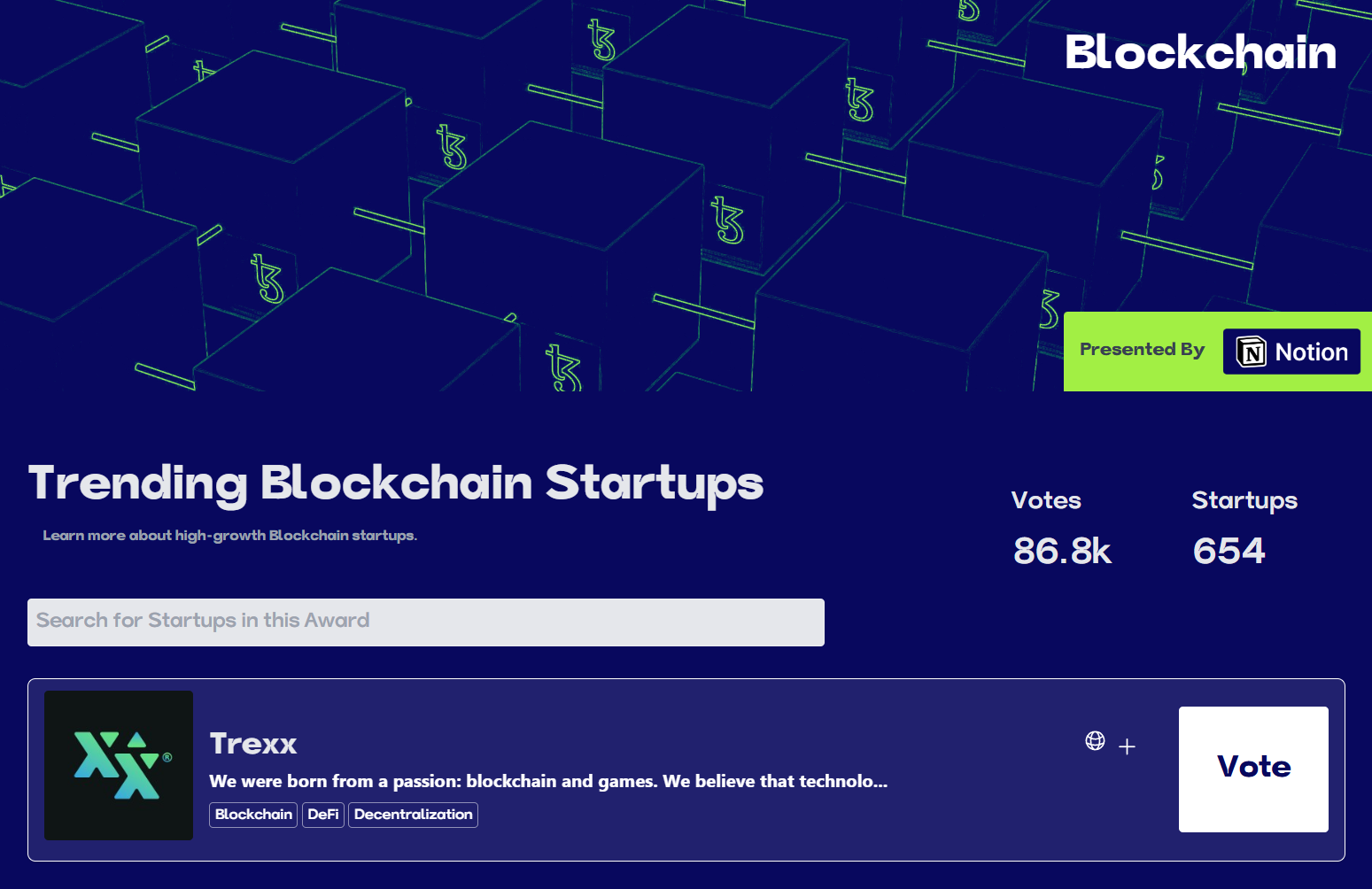Click the Startups label

pyautogui.click(x=1244, y=501)
